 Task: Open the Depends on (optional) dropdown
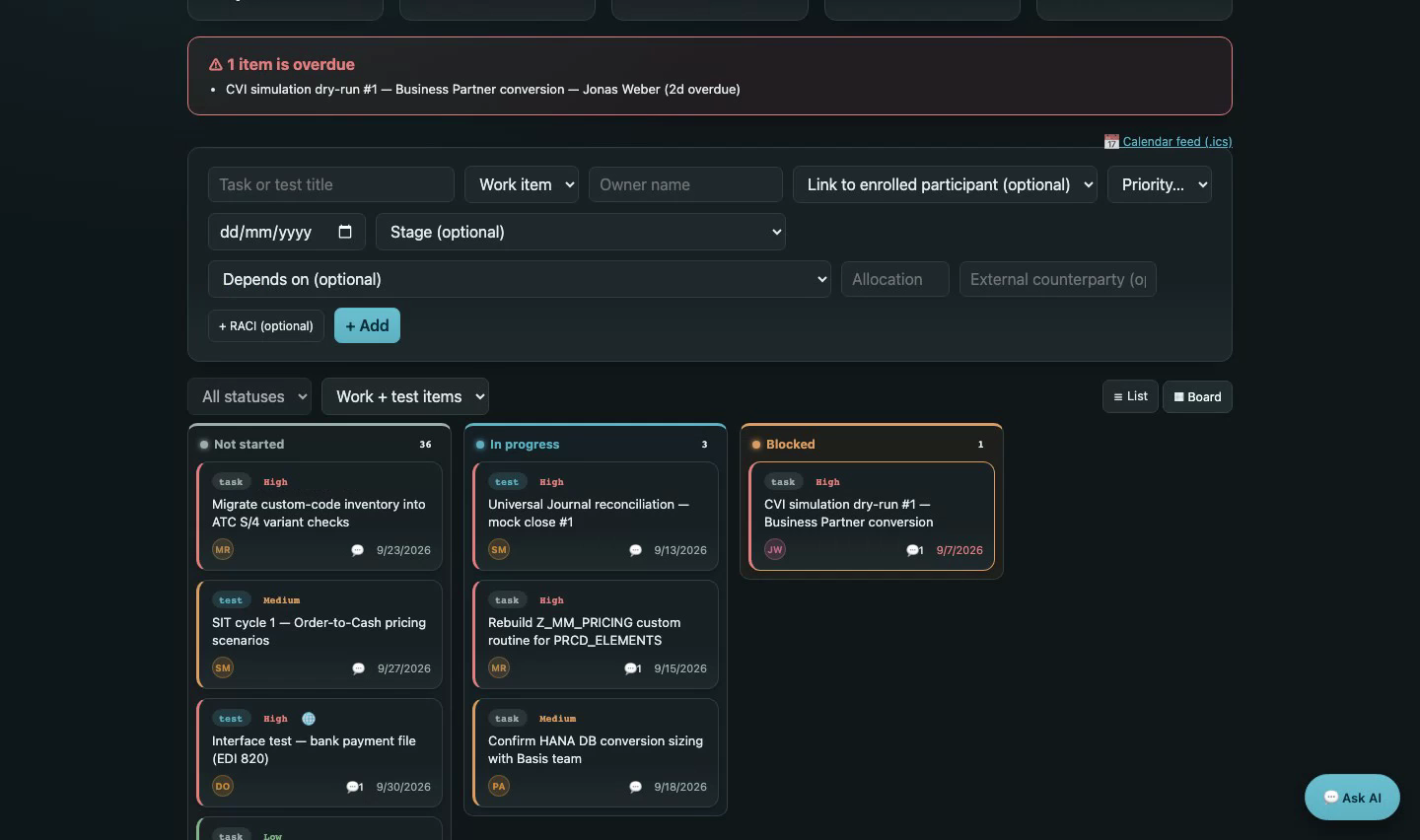point(520,279)
